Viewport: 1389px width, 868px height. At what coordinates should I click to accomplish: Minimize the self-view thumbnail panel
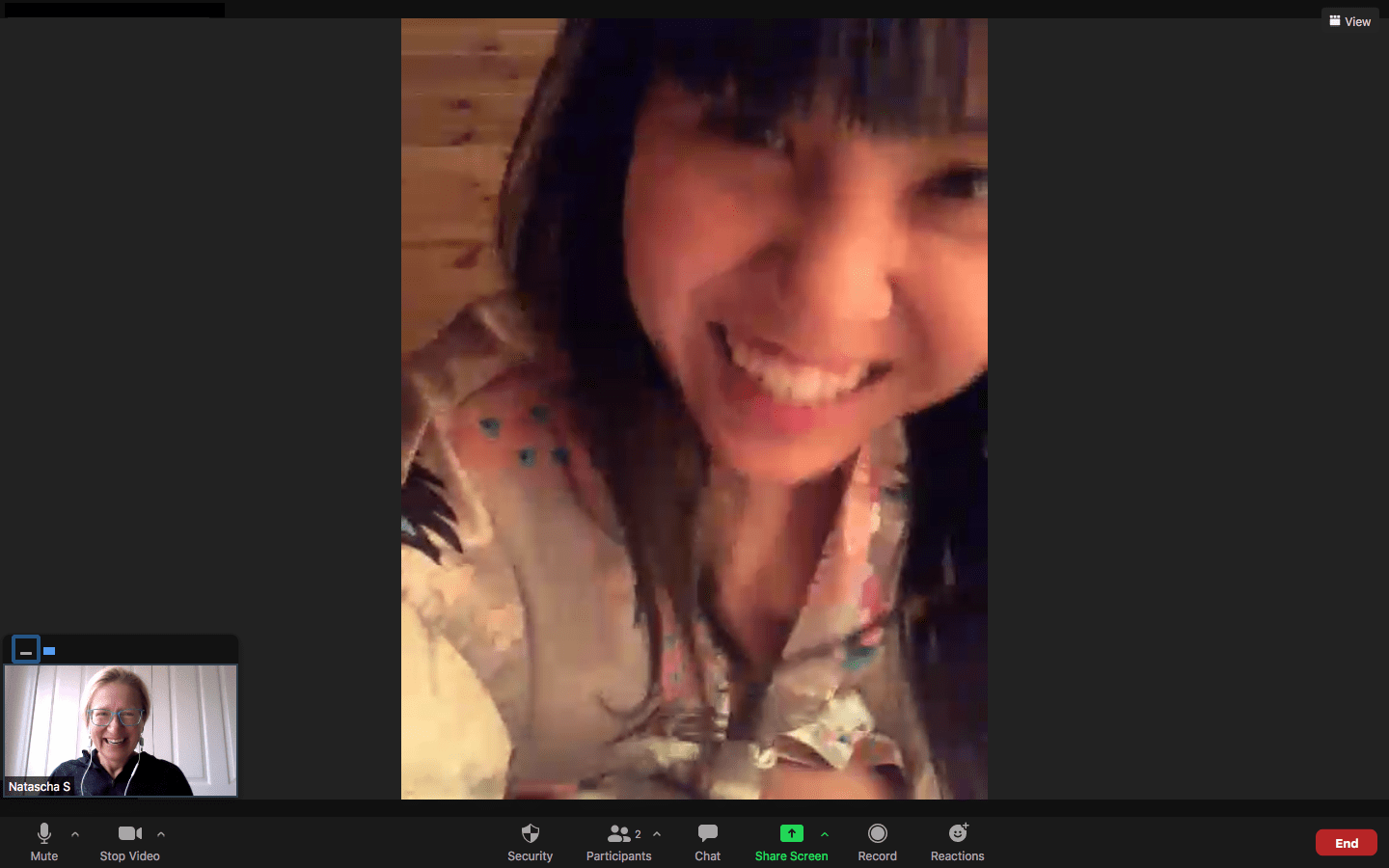pyautogui.click(x=26, y=650)
